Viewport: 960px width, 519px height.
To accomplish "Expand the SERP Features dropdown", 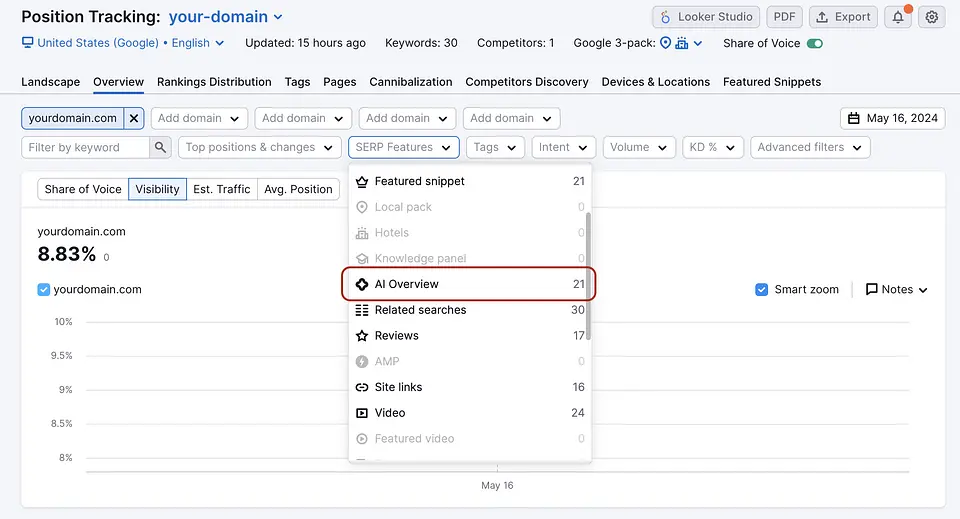I will pyautogui.click(x=403, y=147).
